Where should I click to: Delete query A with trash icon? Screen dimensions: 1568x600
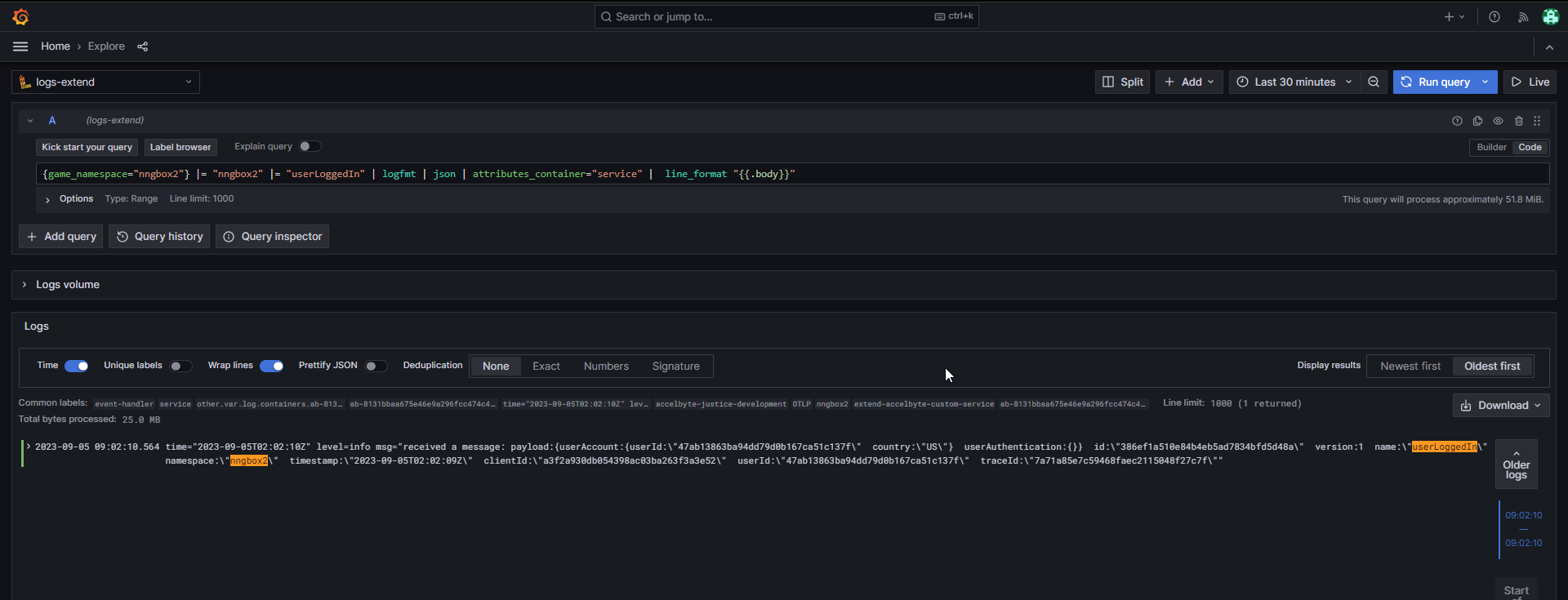1518,121
